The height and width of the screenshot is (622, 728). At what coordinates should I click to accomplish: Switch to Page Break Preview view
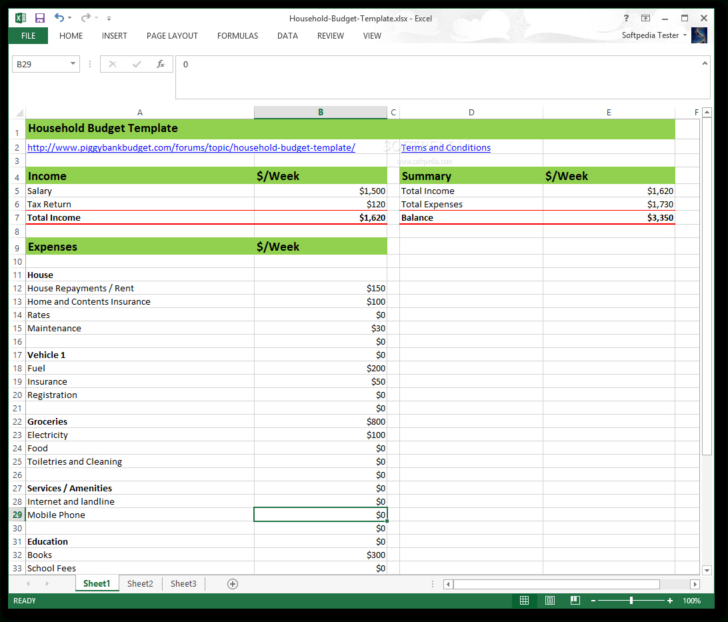574,601
